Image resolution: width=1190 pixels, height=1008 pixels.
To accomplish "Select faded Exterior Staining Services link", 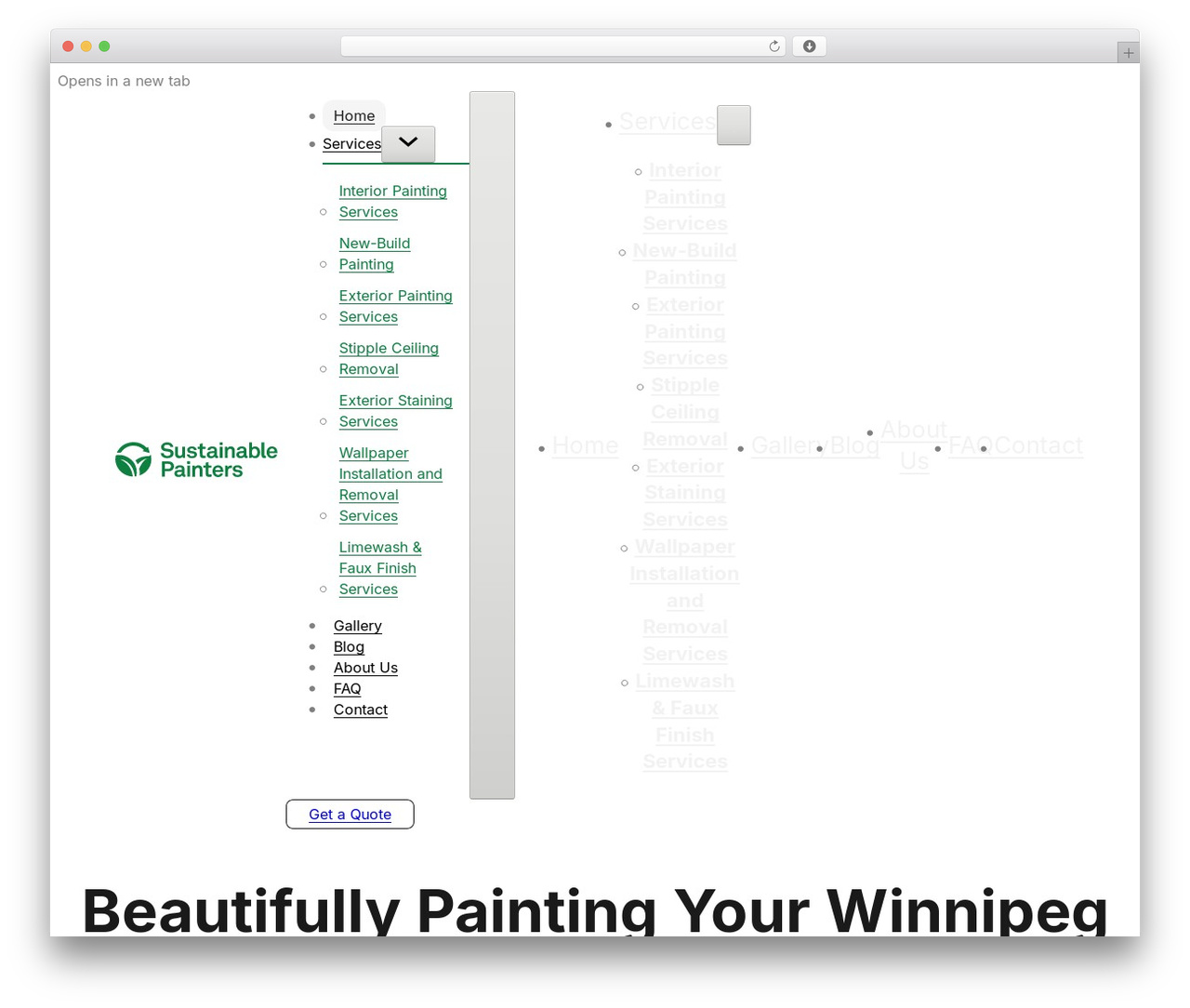I will click(685, 493).
